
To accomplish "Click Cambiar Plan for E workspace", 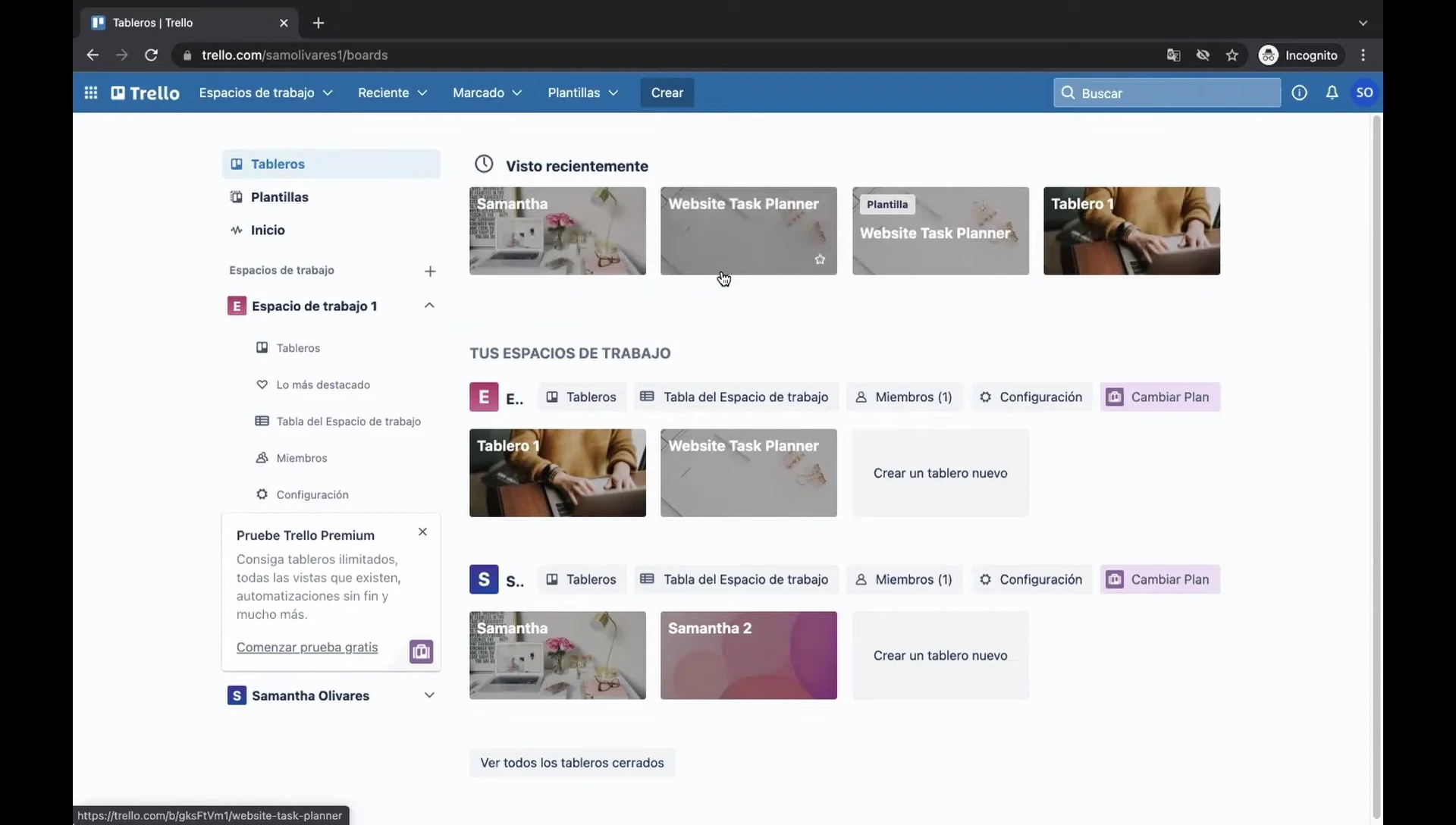I will pos(1159,397).
